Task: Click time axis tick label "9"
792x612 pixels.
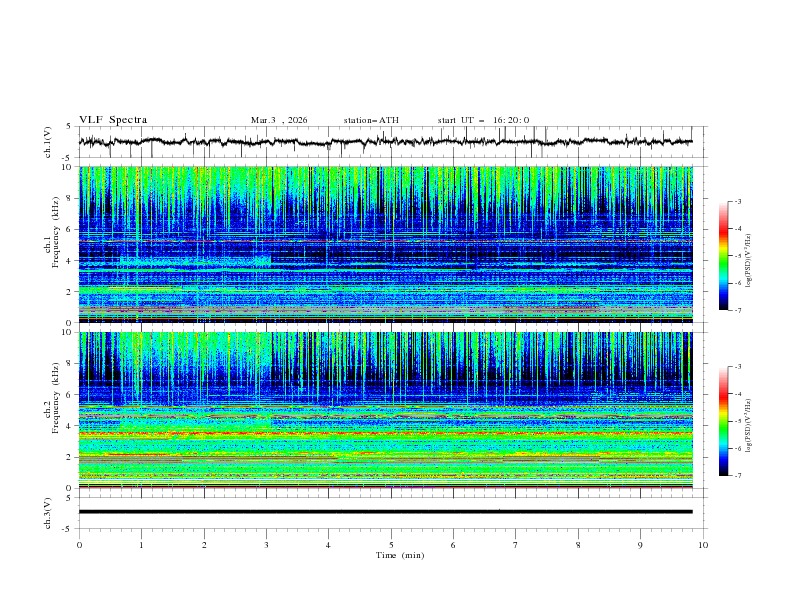Action: (640, 545)
